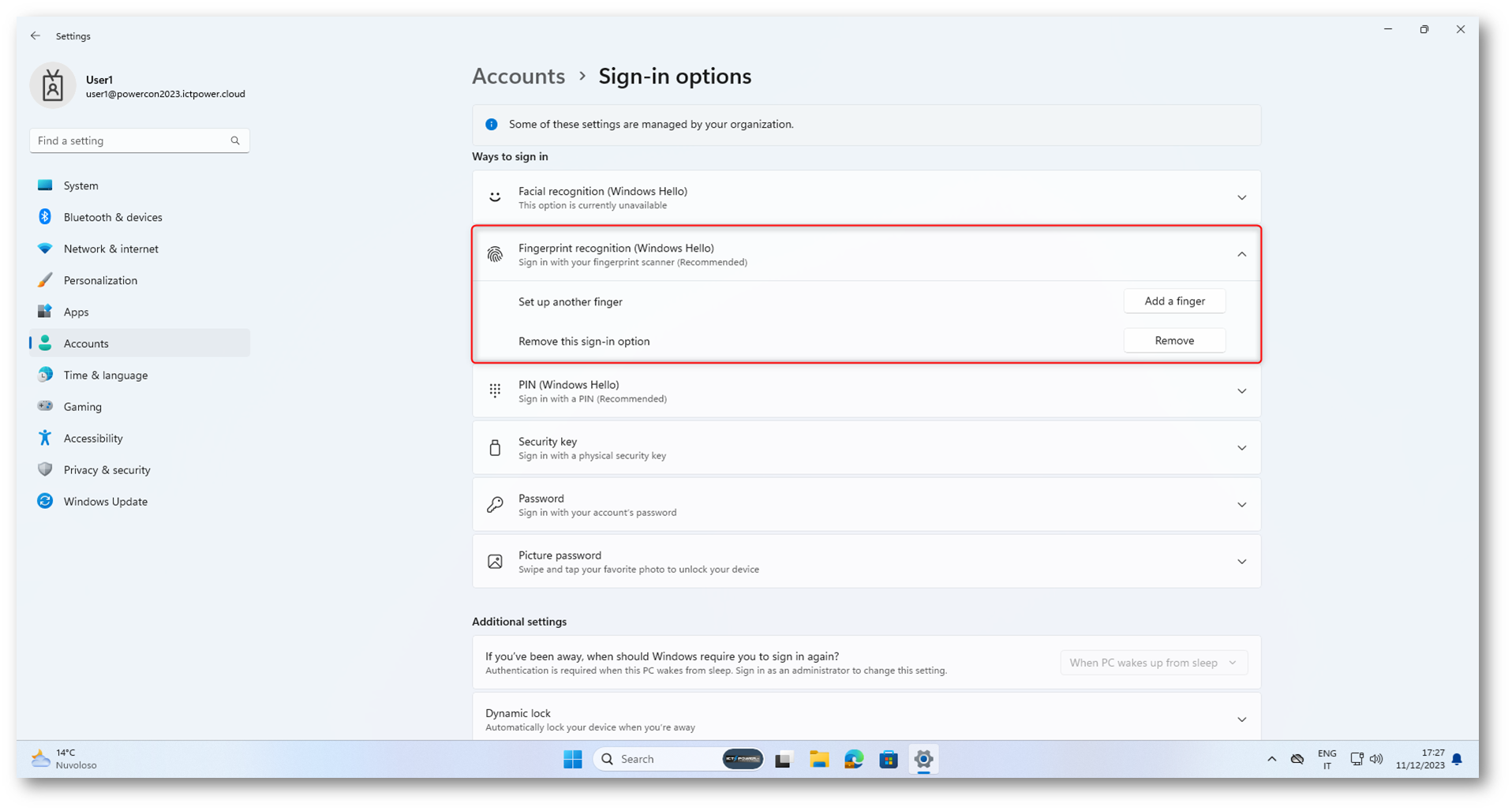Viewport: 1512px width, 811px height.
Task: Click the Settings gear on the taskbar
Action: pyautogui.click(x=923, y=759)
